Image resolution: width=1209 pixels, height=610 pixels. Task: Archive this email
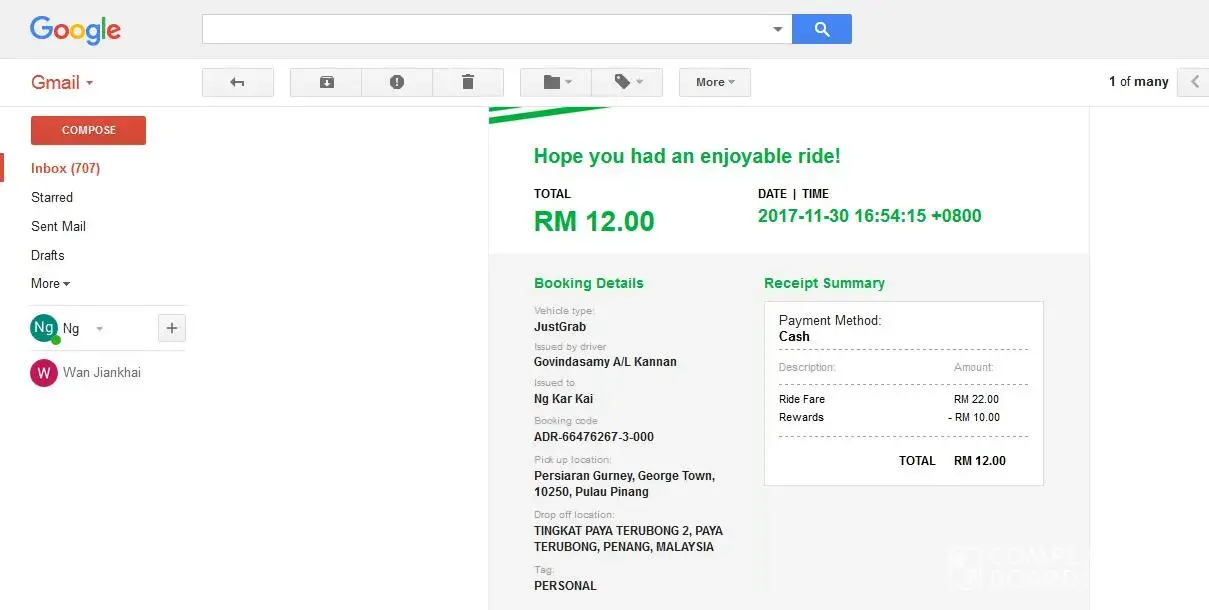coord(326,82)
